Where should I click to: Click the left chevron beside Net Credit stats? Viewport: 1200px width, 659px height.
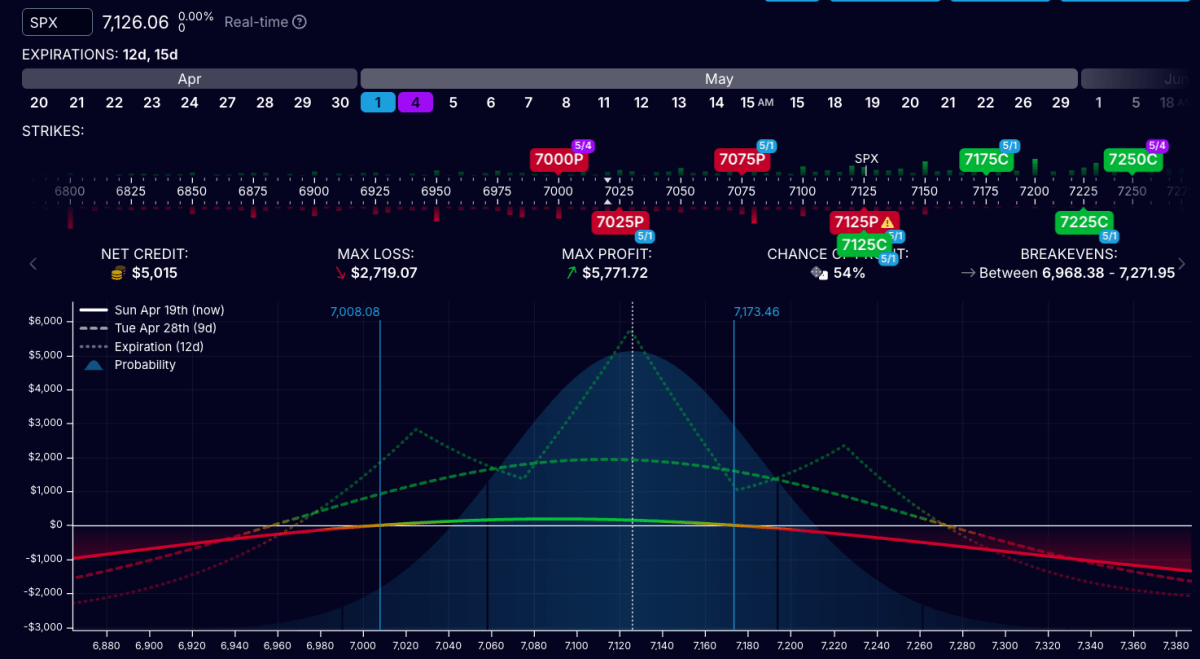(32, 263)
